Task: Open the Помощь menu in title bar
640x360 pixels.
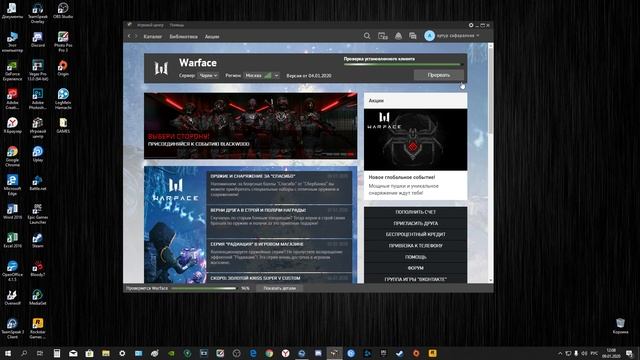Action: [177, 25]
